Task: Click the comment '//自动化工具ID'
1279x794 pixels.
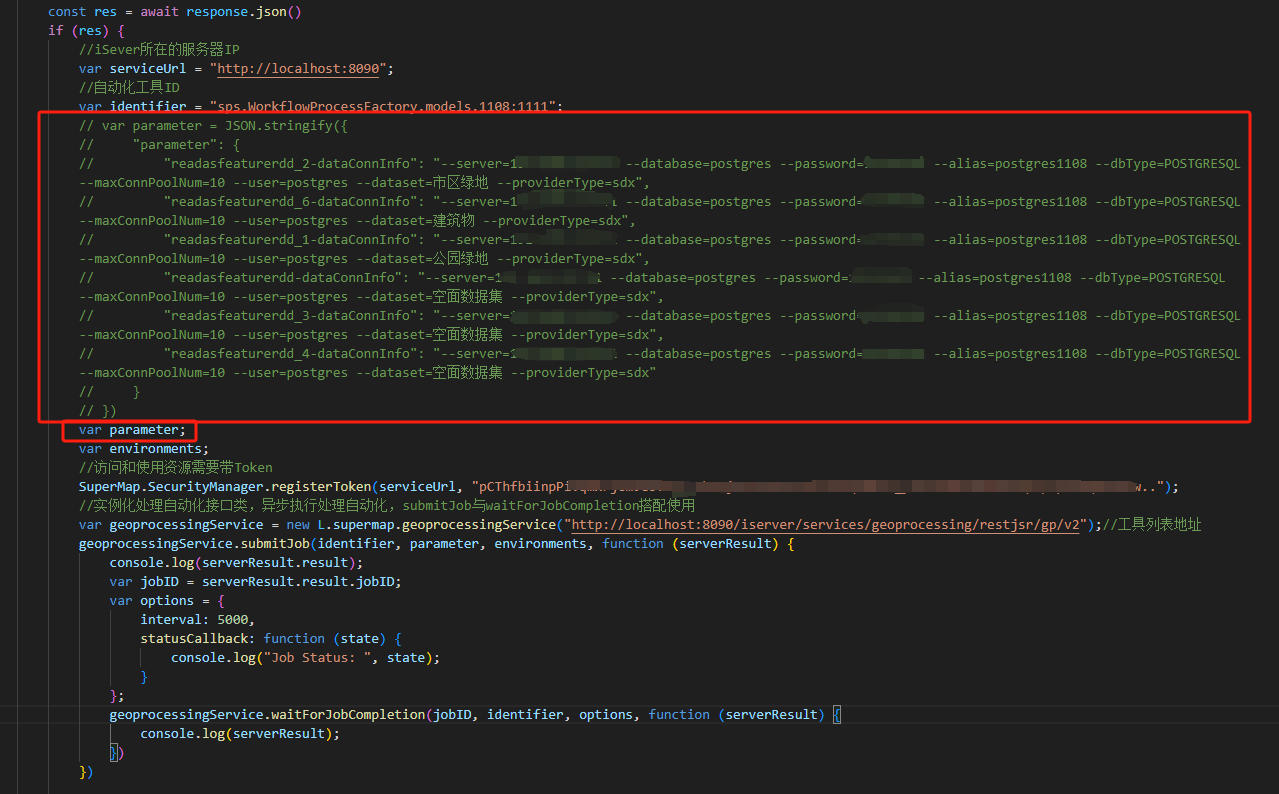Action: (x=129, y=88)
